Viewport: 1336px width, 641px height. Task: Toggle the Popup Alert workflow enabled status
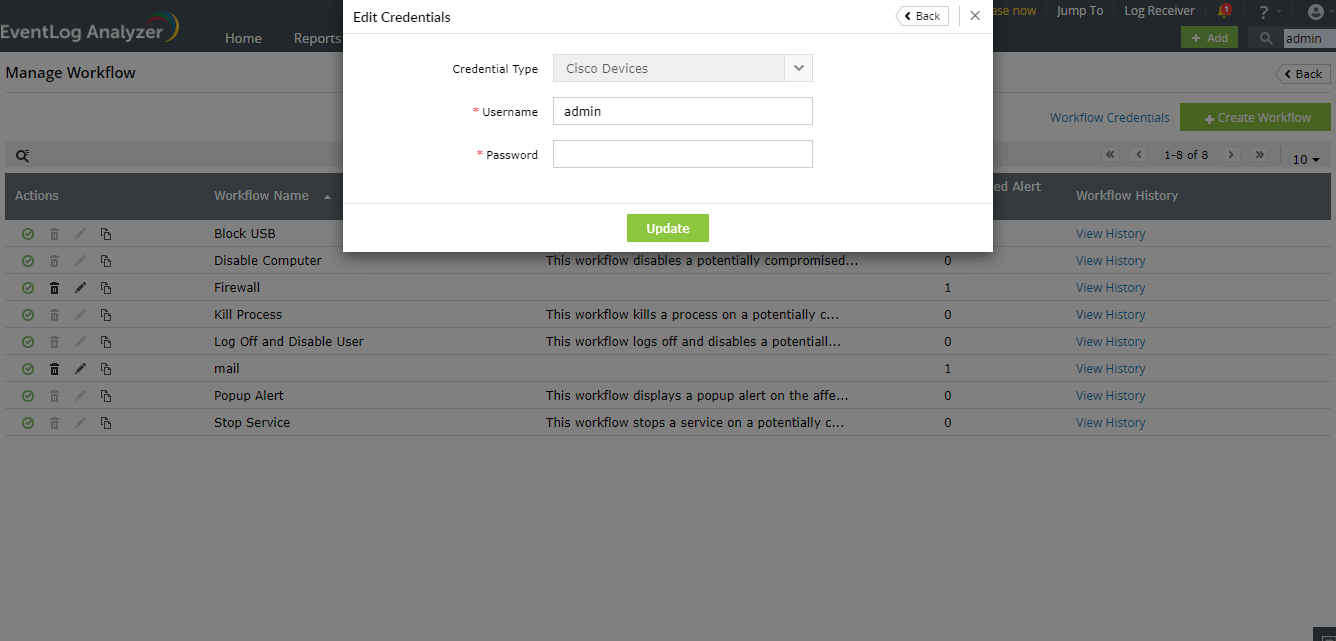point(28,396)
